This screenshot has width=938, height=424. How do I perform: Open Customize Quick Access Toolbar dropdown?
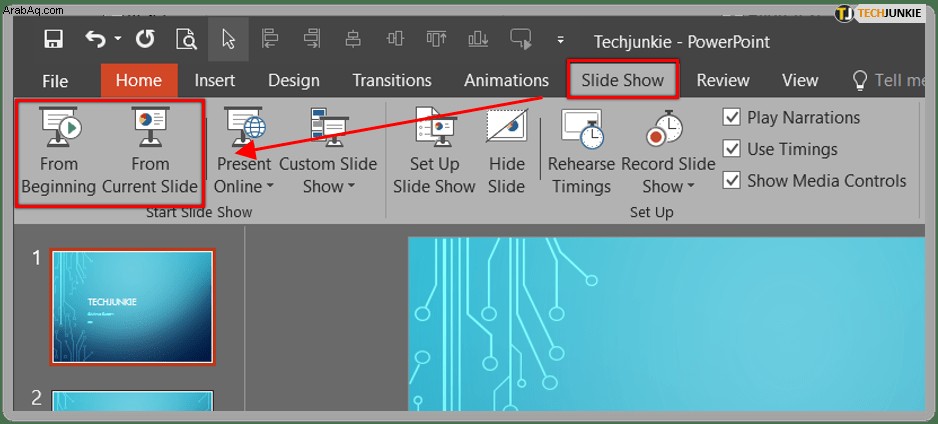point(561,40)
